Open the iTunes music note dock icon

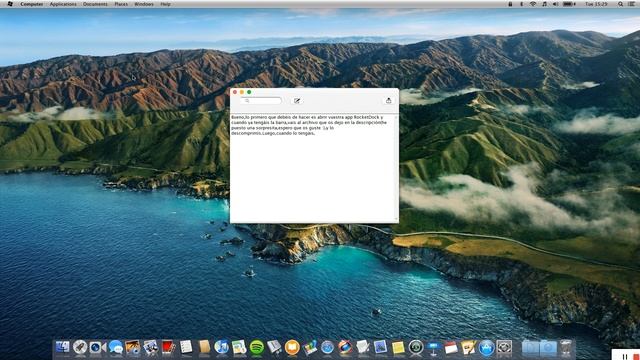click(222, 347)
